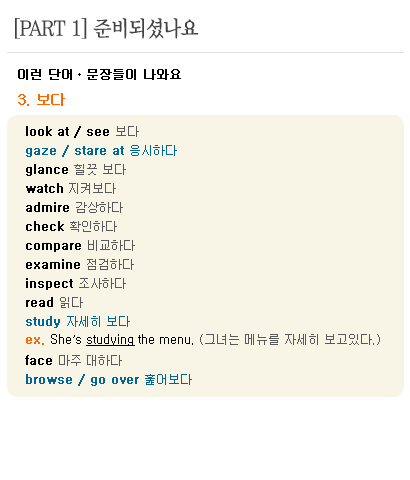Select the 'examine 점검하다' line
The image size is (410, 480).
point(80,265)
